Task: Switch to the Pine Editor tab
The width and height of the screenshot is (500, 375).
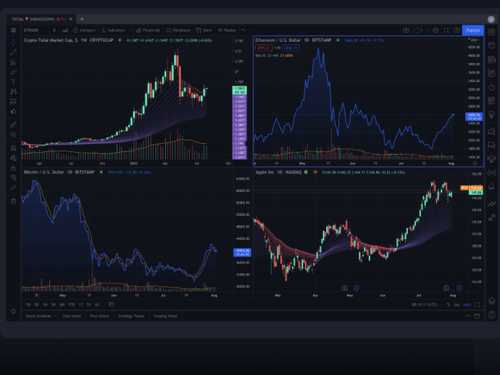Action: [x=99, y=316]
